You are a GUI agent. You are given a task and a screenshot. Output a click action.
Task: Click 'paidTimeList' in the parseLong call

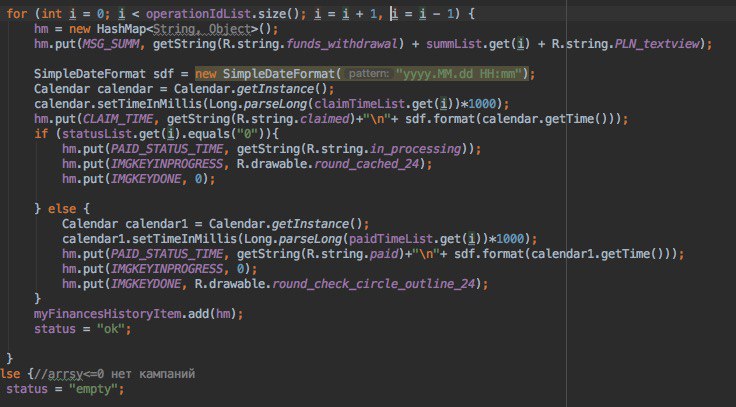[391, 238]
